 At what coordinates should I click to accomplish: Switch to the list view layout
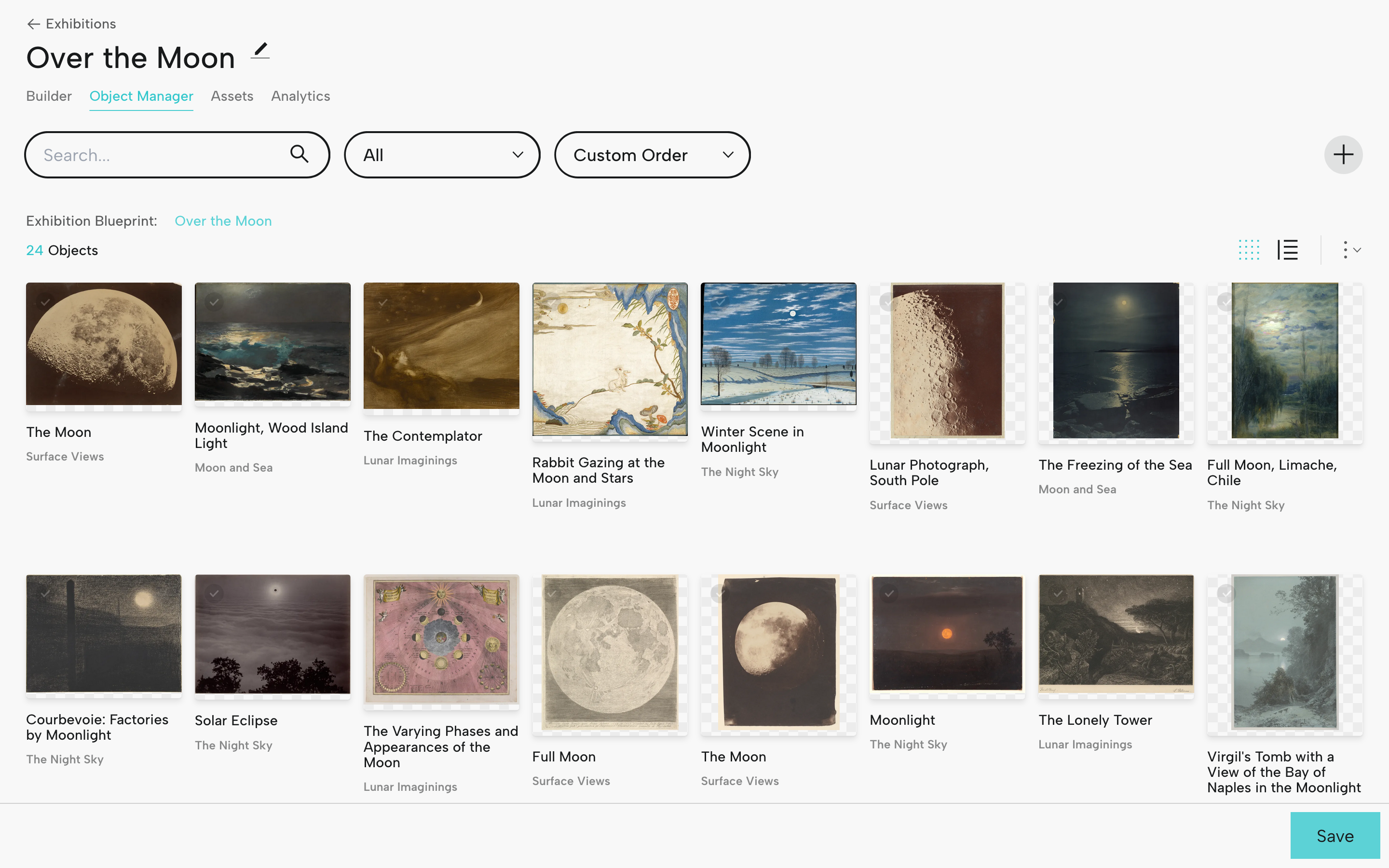coord(1288,250)
